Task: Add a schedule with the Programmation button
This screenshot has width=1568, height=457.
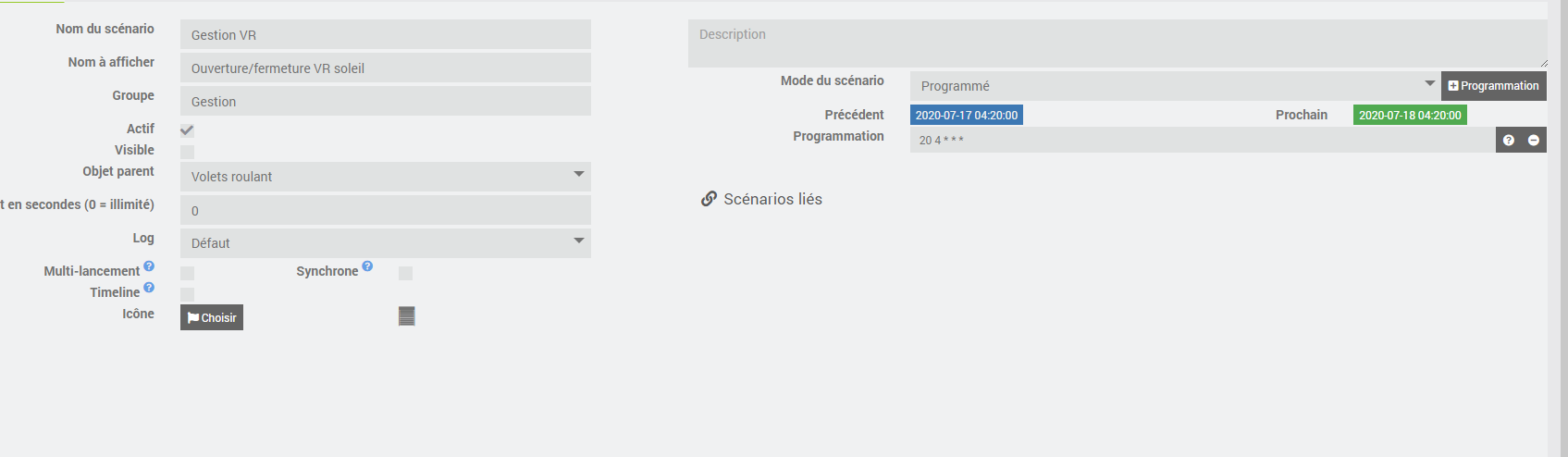Action: (1493, 86)
